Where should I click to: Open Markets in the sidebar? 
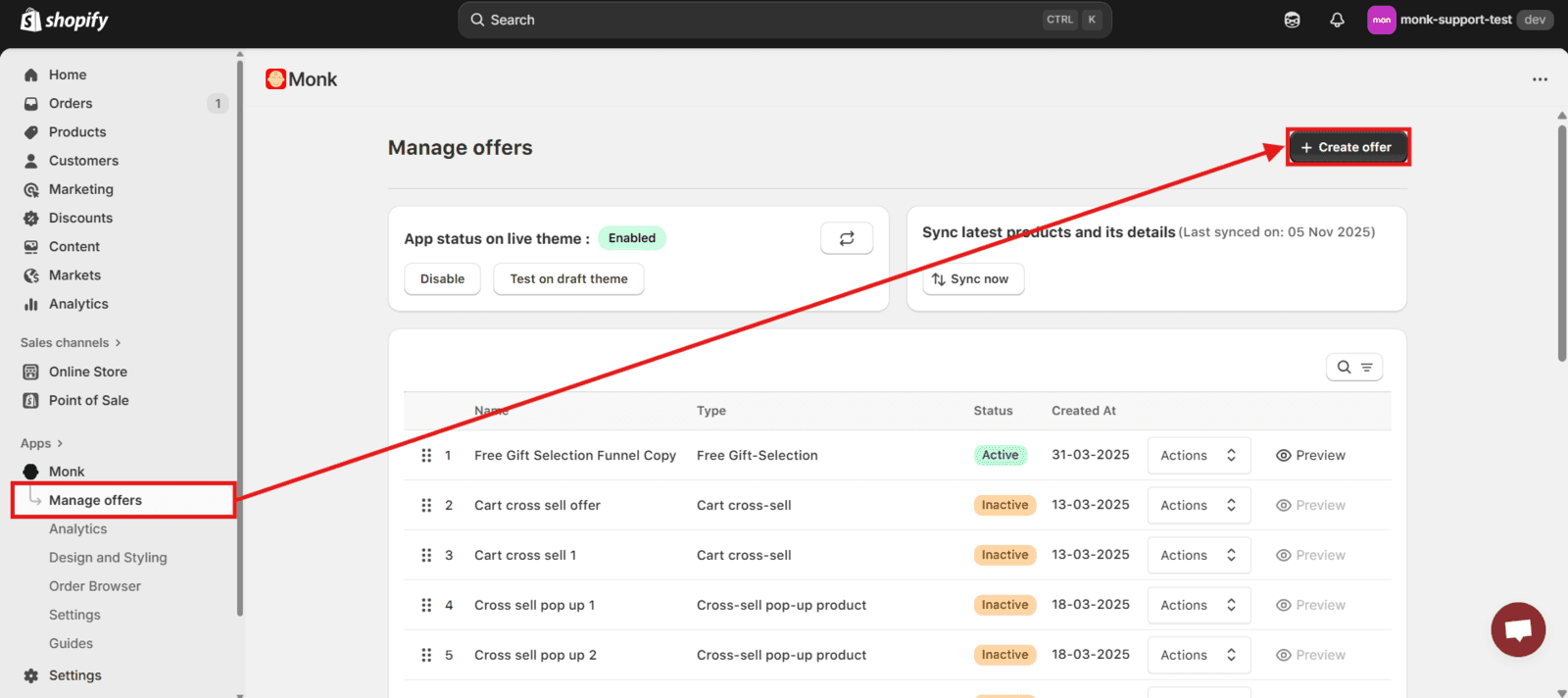pos(74,275)
